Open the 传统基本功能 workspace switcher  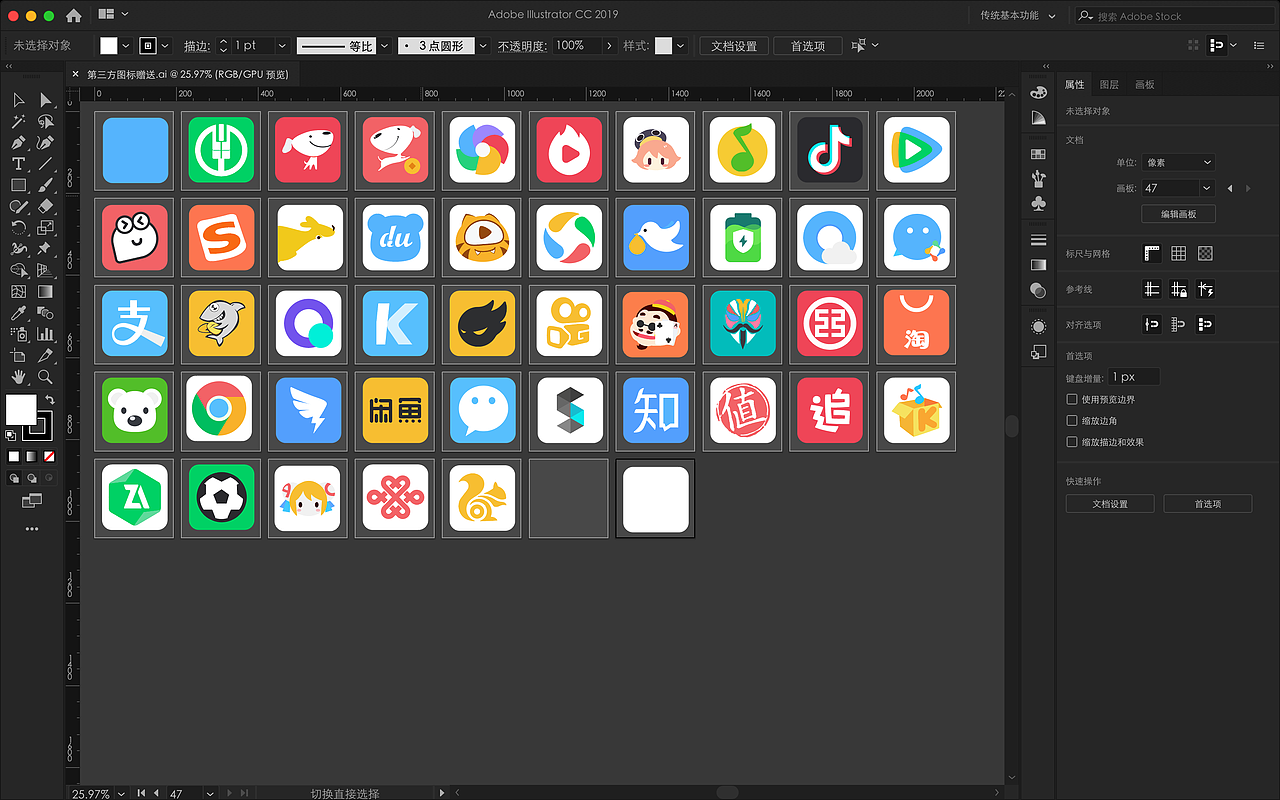click(1018, 16)
